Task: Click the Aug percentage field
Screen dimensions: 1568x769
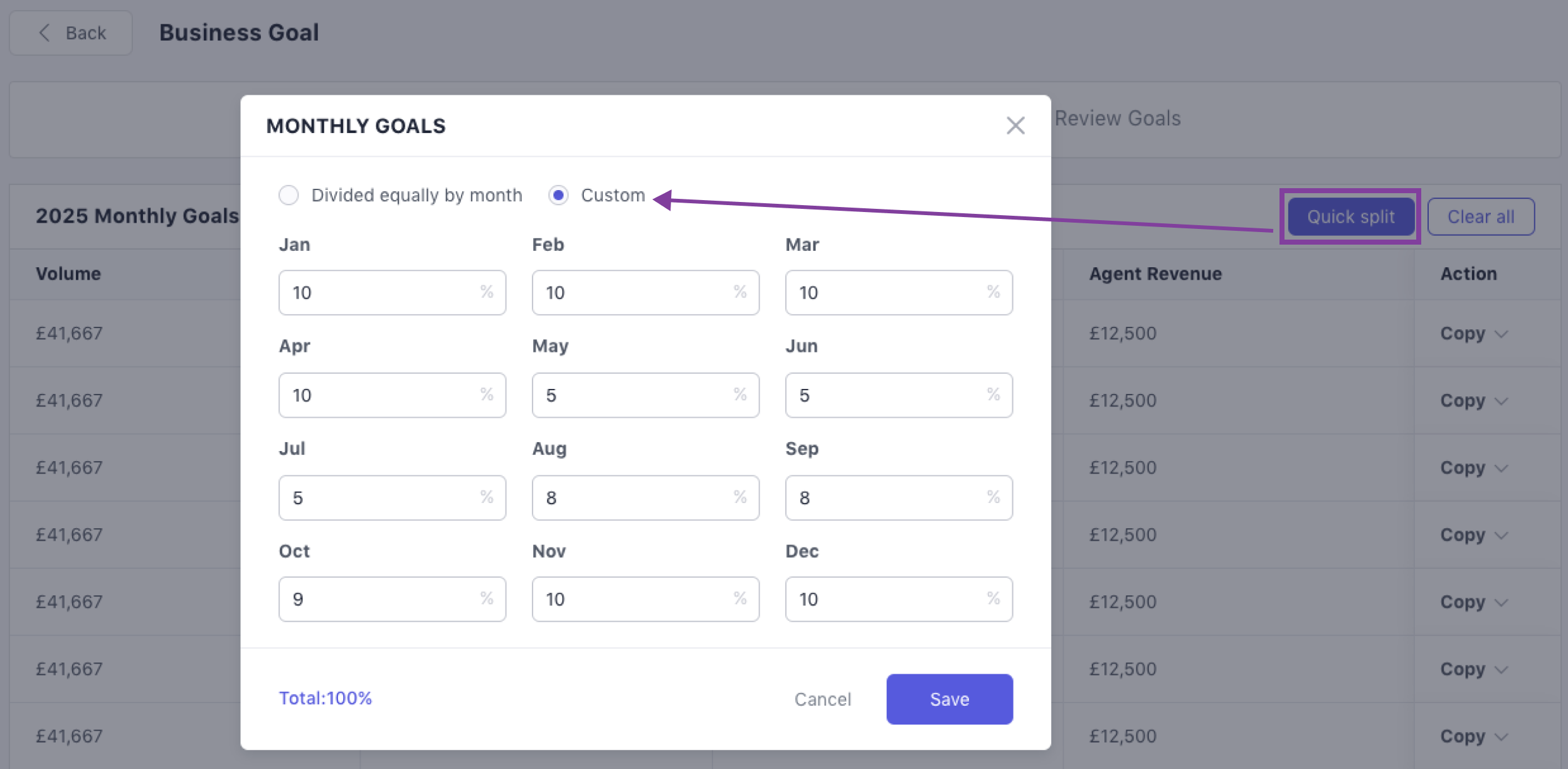Action: coord(636,497)
